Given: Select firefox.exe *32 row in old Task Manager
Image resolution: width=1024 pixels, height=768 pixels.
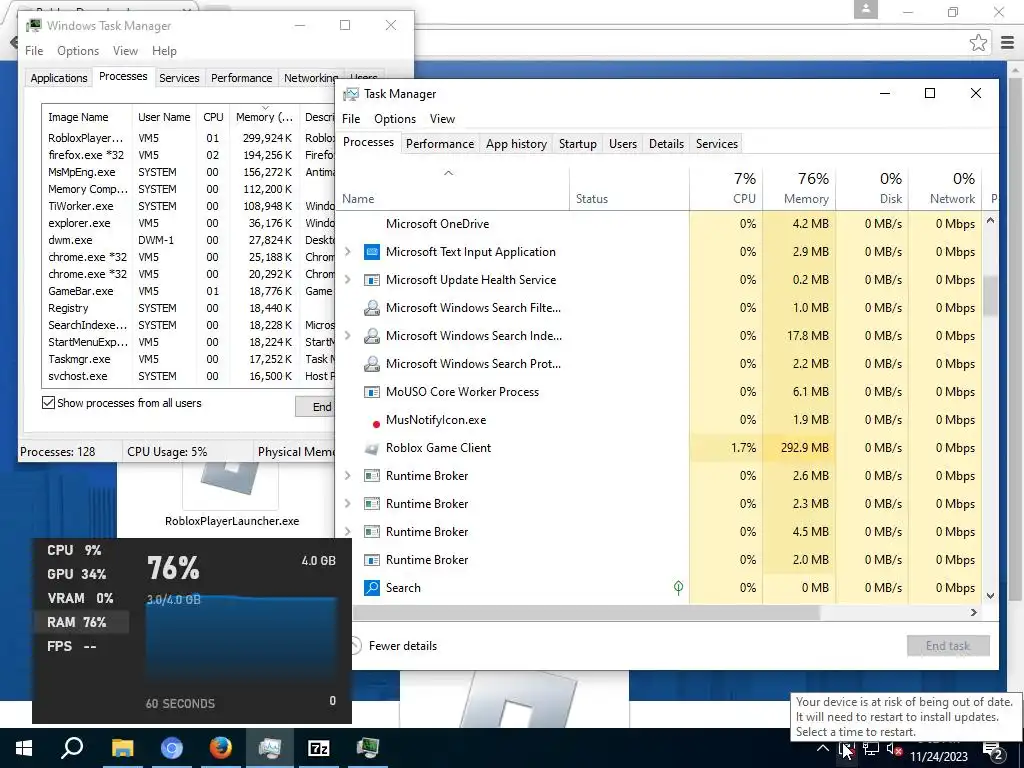Looking at the screenshot, I should (x=187, y=155).
